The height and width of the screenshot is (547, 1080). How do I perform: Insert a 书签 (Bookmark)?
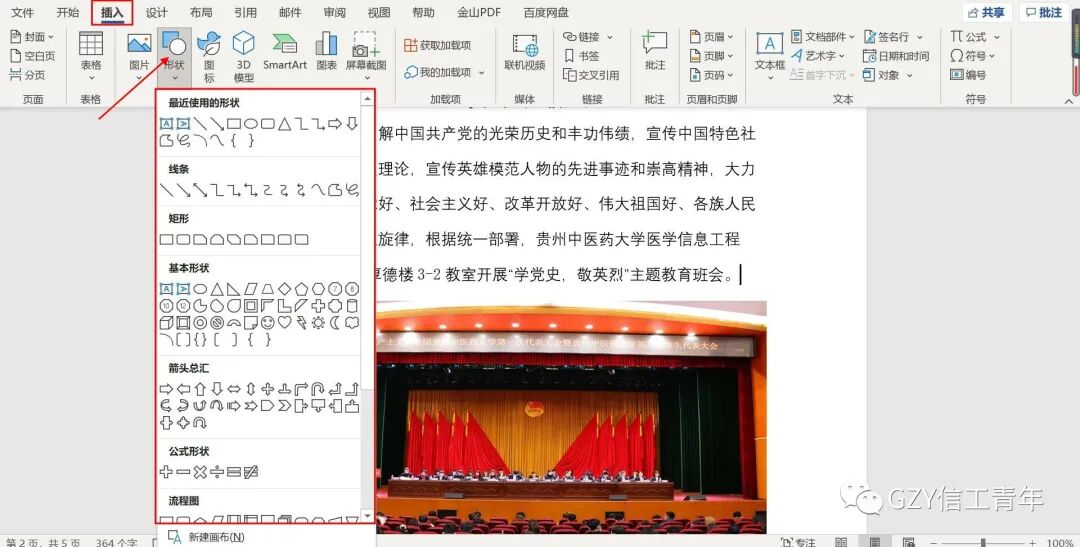tap(581, 56)
